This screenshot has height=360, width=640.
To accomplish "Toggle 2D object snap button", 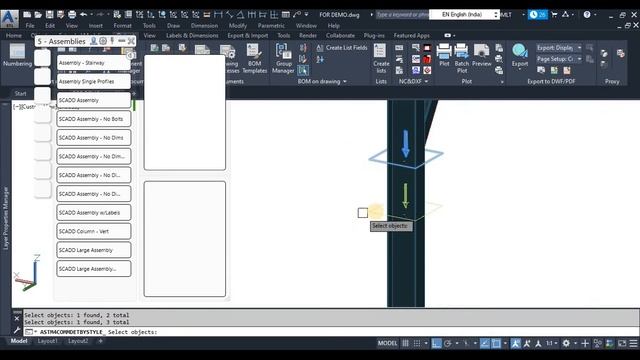I will point(496,343).
